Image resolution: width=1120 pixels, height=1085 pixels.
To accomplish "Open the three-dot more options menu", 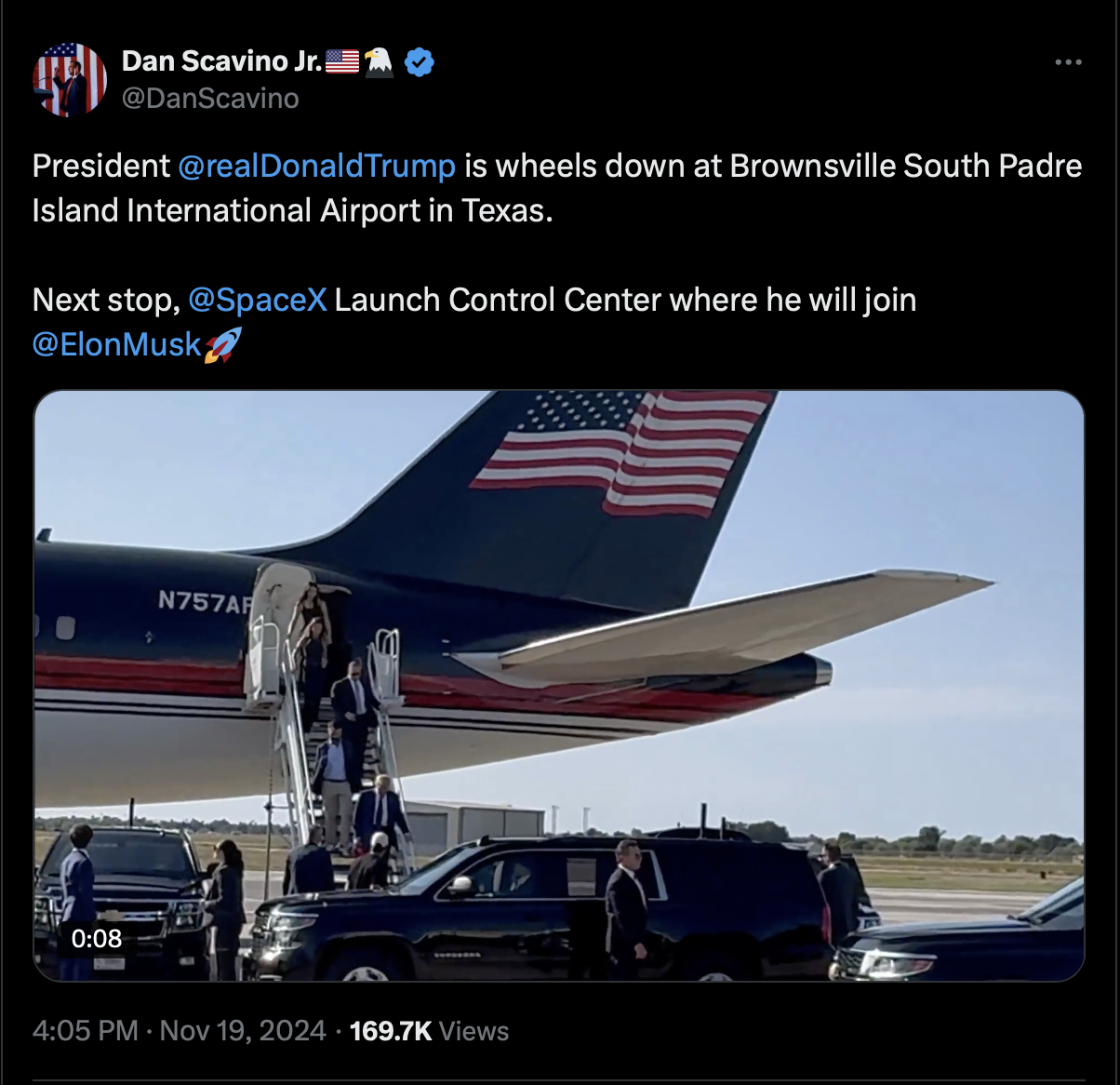I will [1068, 62].
